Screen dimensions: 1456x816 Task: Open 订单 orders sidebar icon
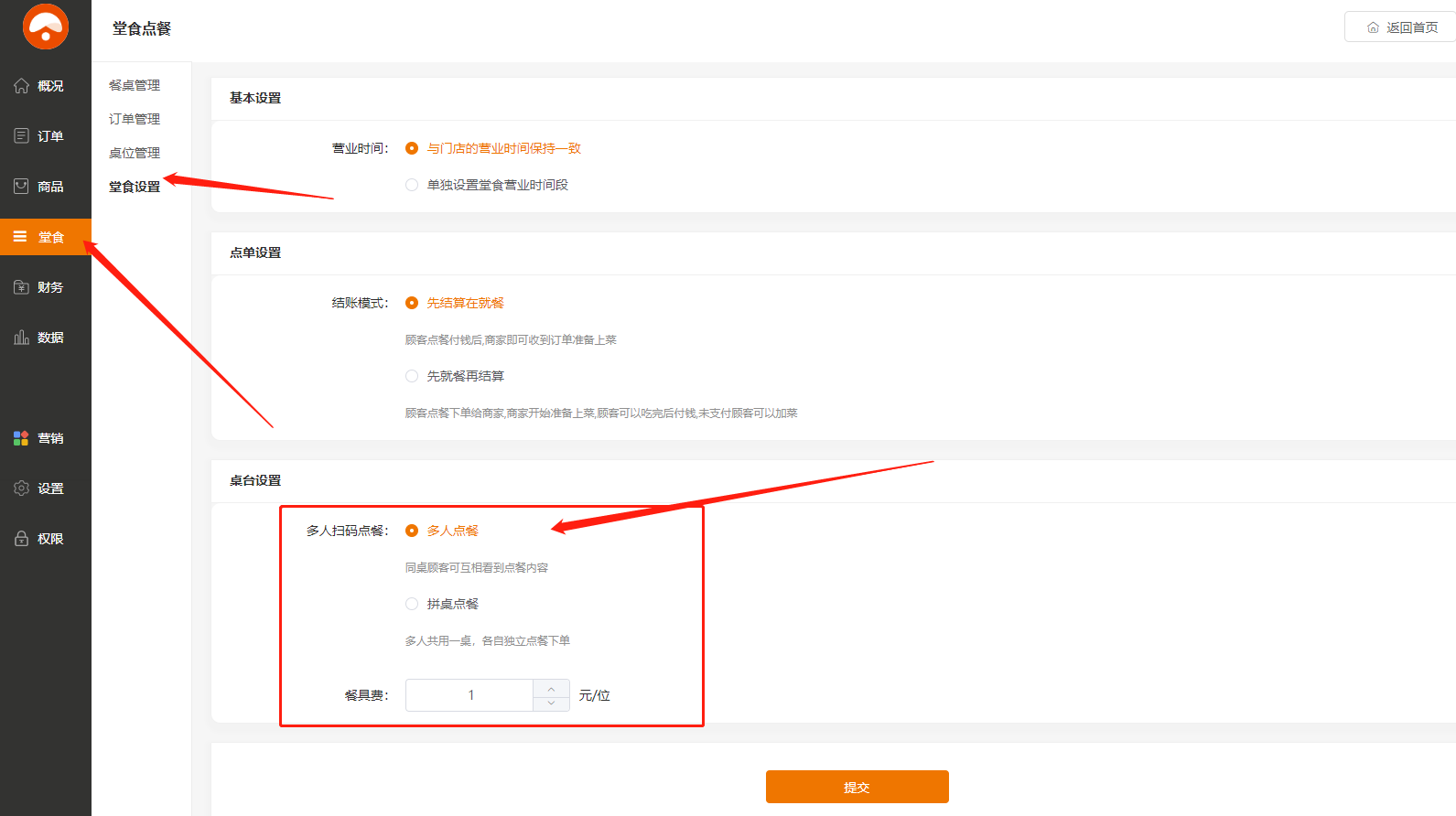pos(21,136)
